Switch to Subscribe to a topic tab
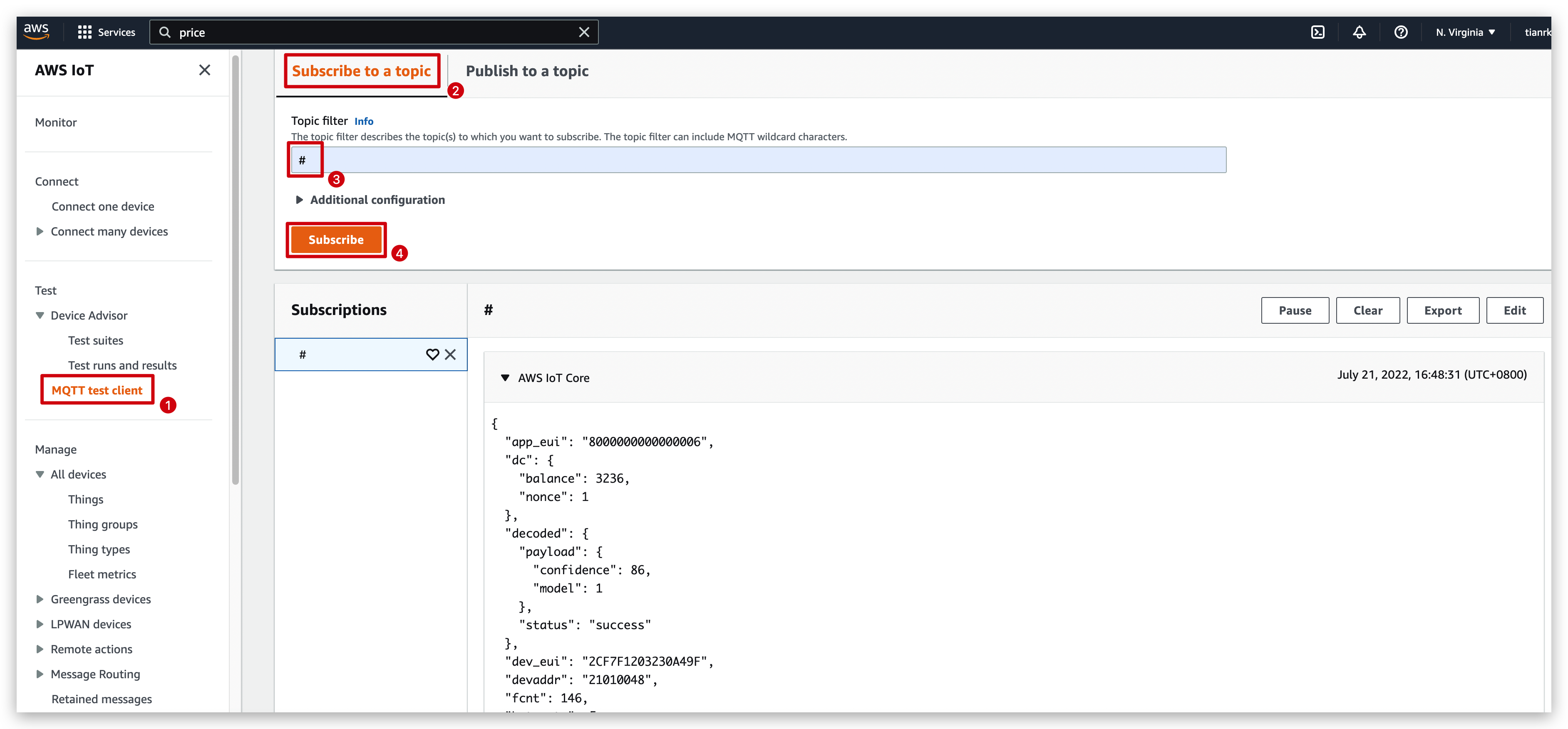Image resolution: width=1568 pixels, height=729 pixels. coord(362,71)
